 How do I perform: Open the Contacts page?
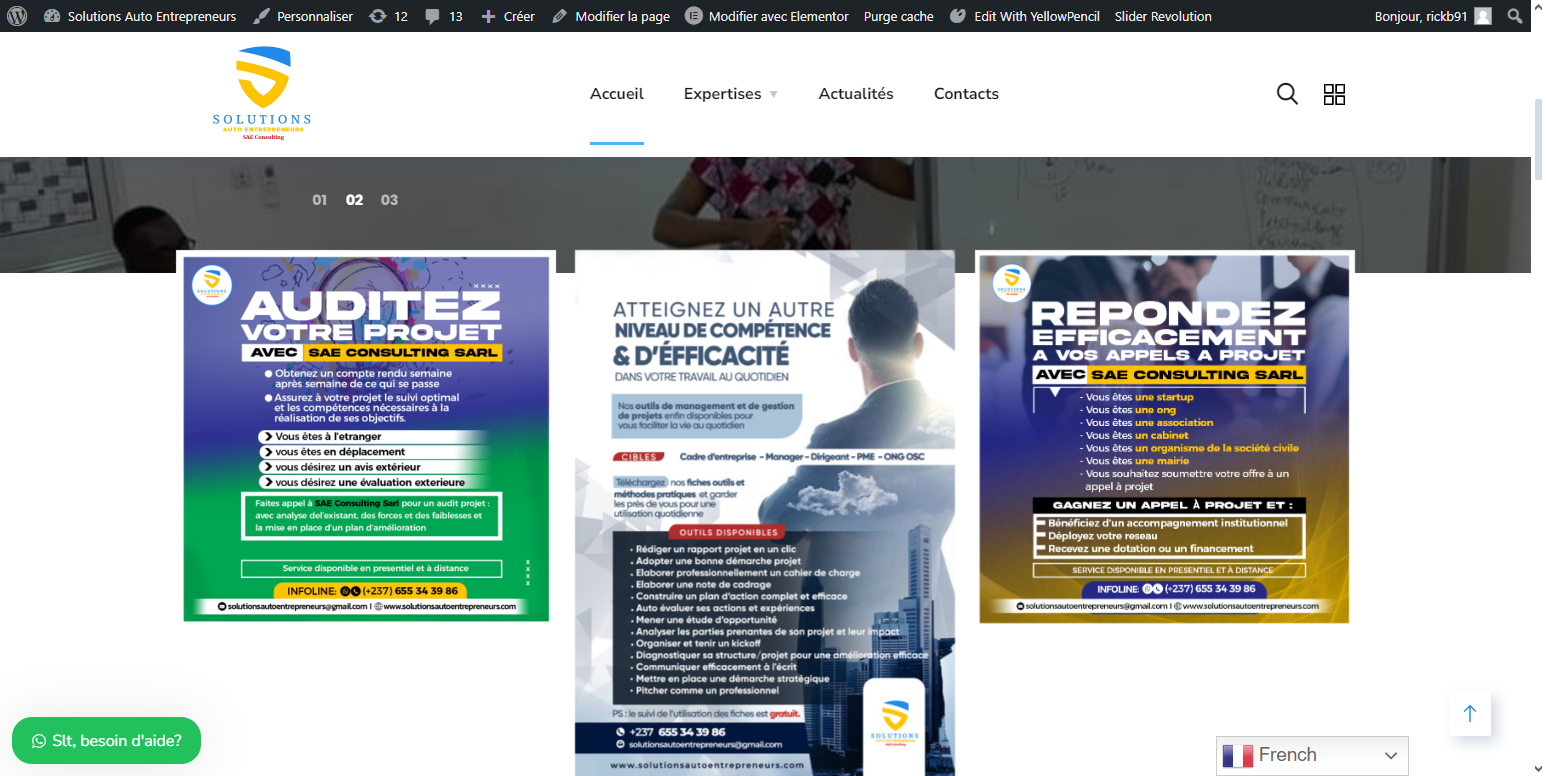pyautogui.click(x=966, y=94)
